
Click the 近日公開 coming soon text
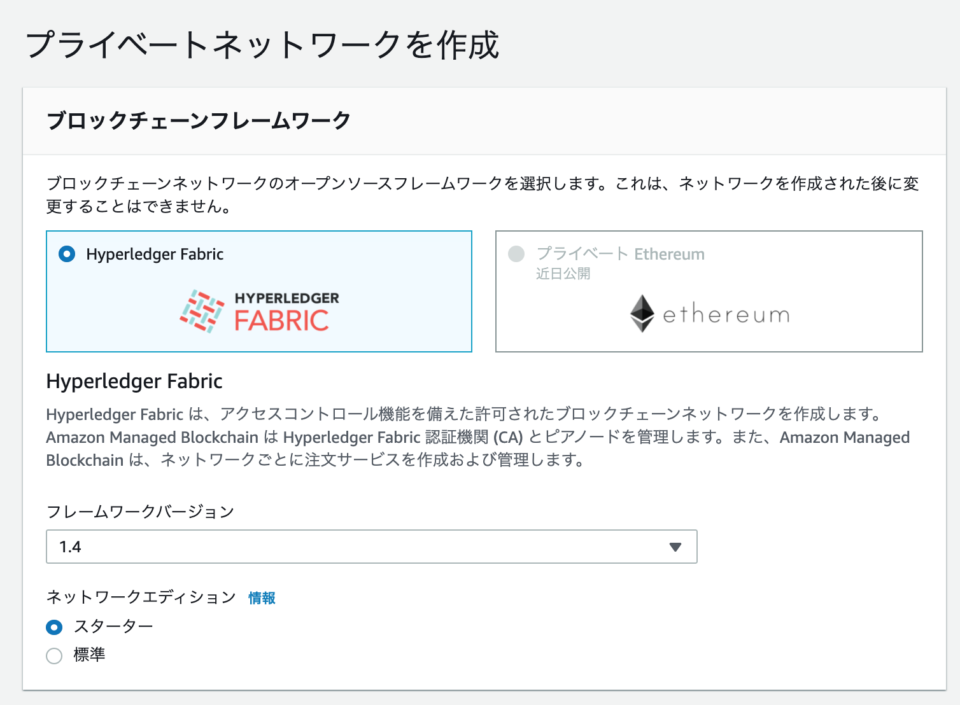click(x=563, y=274)
